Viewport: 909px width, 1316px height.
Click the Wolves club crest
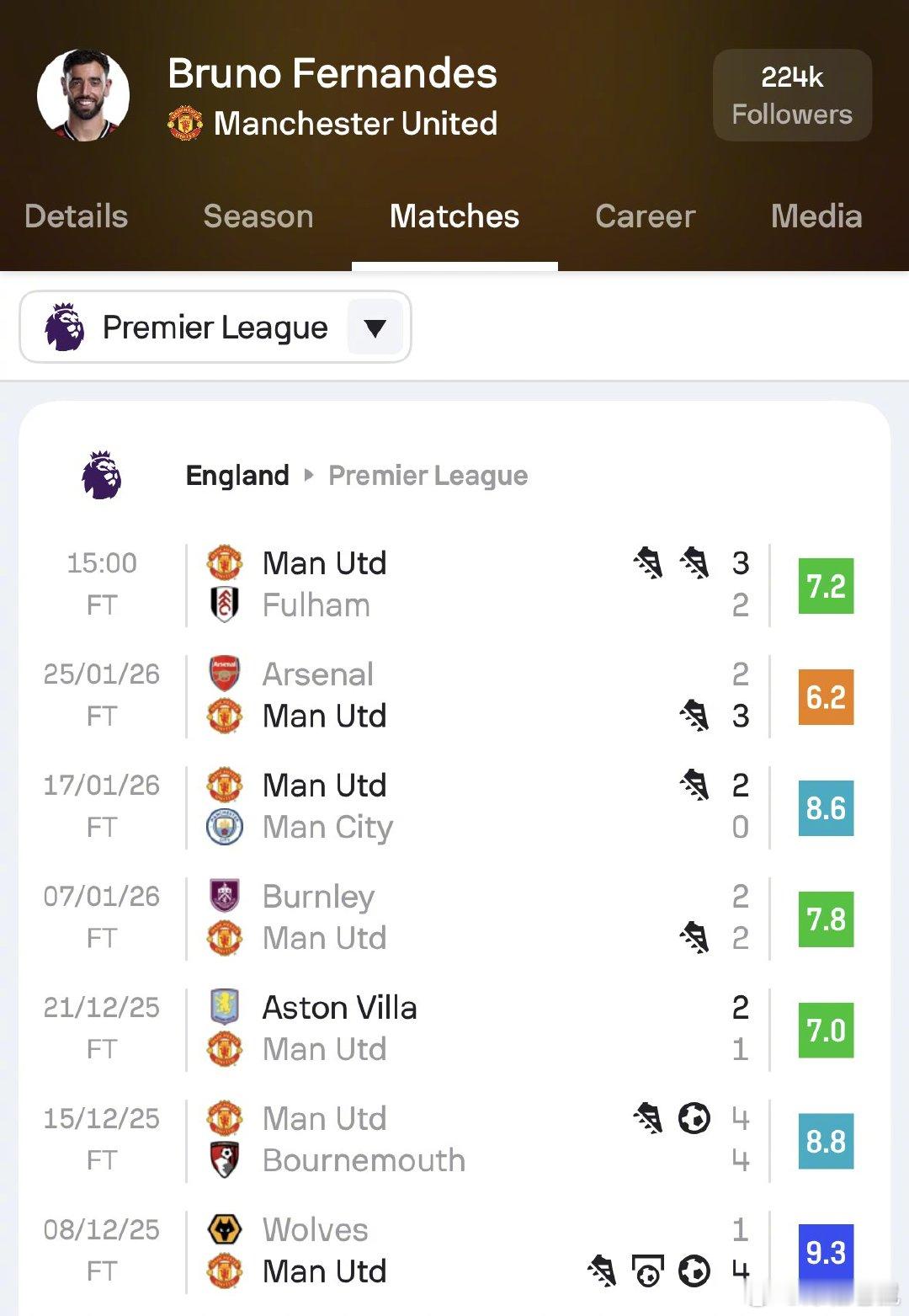click(x=225, y=1229)
